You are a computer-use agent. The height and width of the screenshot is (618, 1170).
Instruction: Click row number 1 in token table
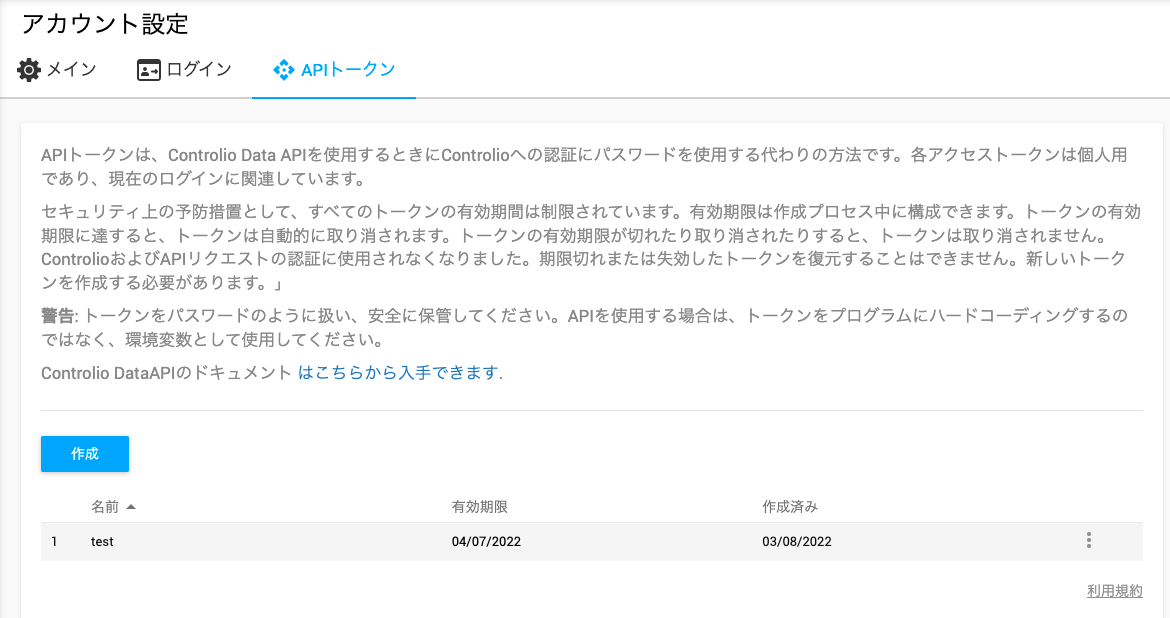pos(54,542)
